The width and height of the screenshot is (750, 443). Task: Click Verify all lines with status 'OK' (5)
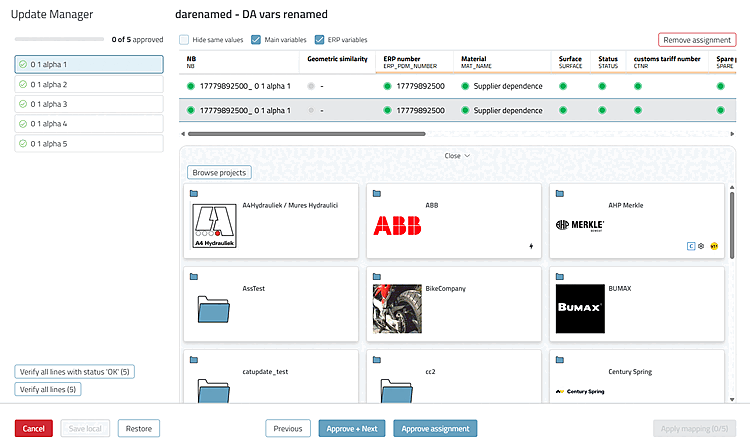pyautogui.click(x=75, y=372)
